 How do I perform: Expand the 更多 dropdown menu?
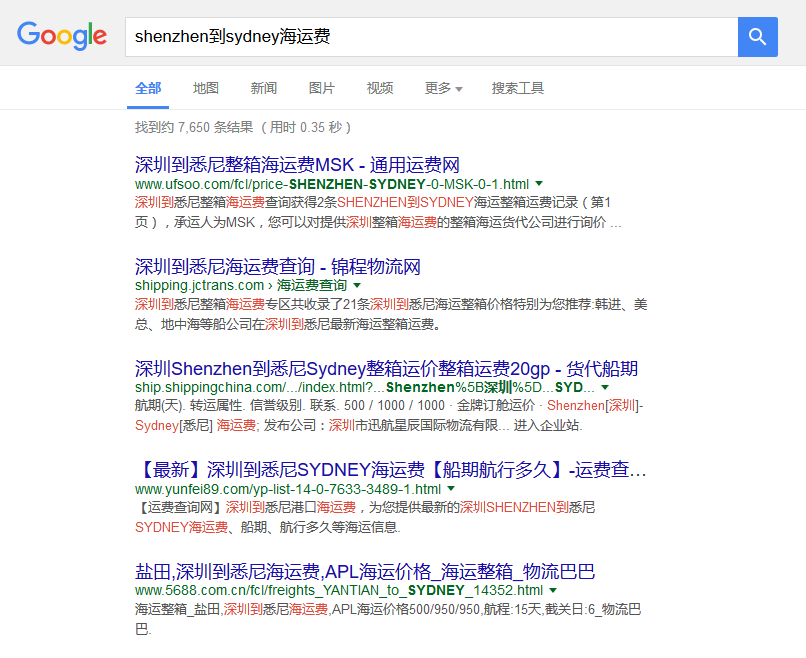pos(443,88)
